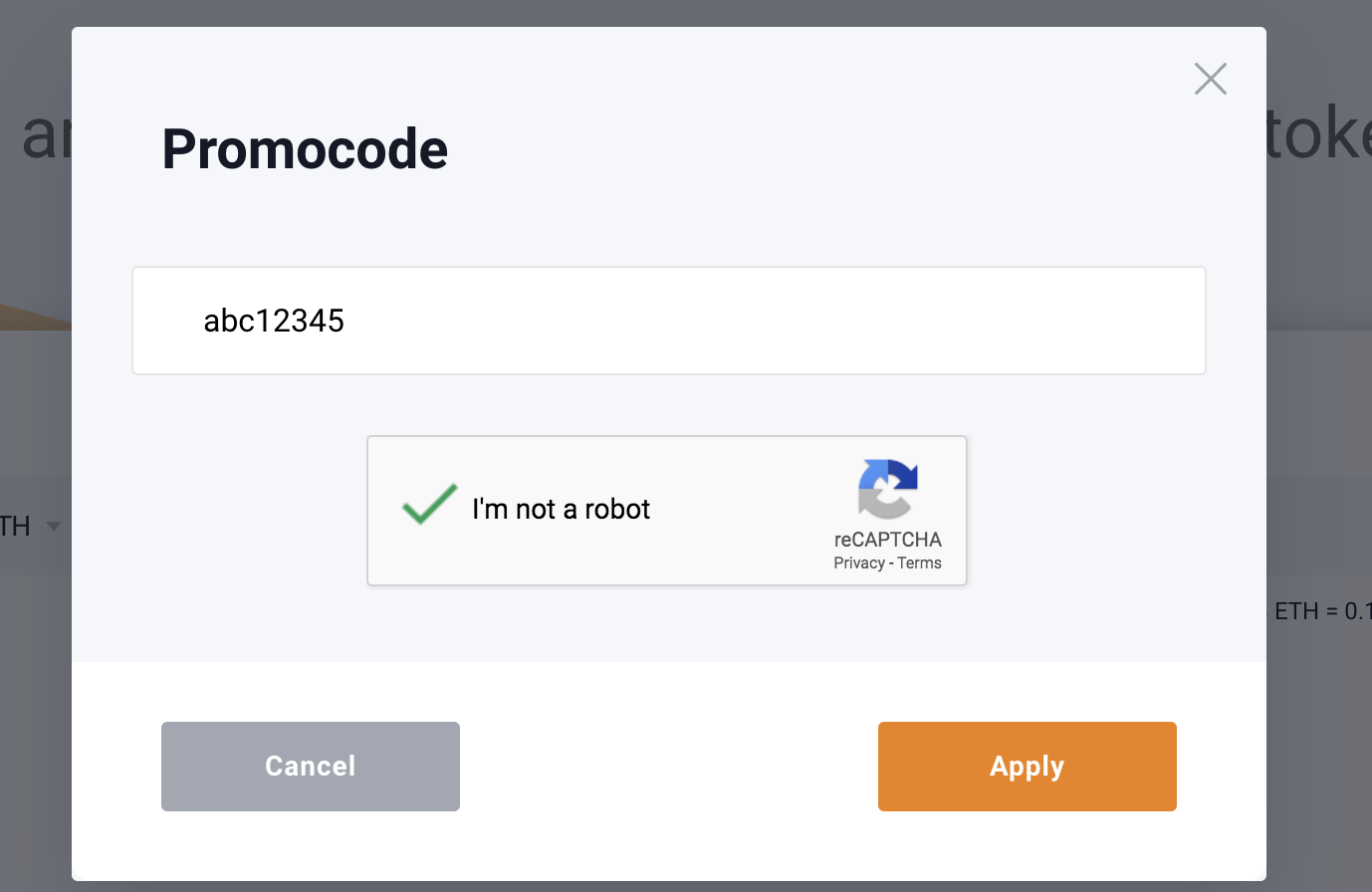Expand the ETH currency dropdown arrow

click(x=54, y=526)
